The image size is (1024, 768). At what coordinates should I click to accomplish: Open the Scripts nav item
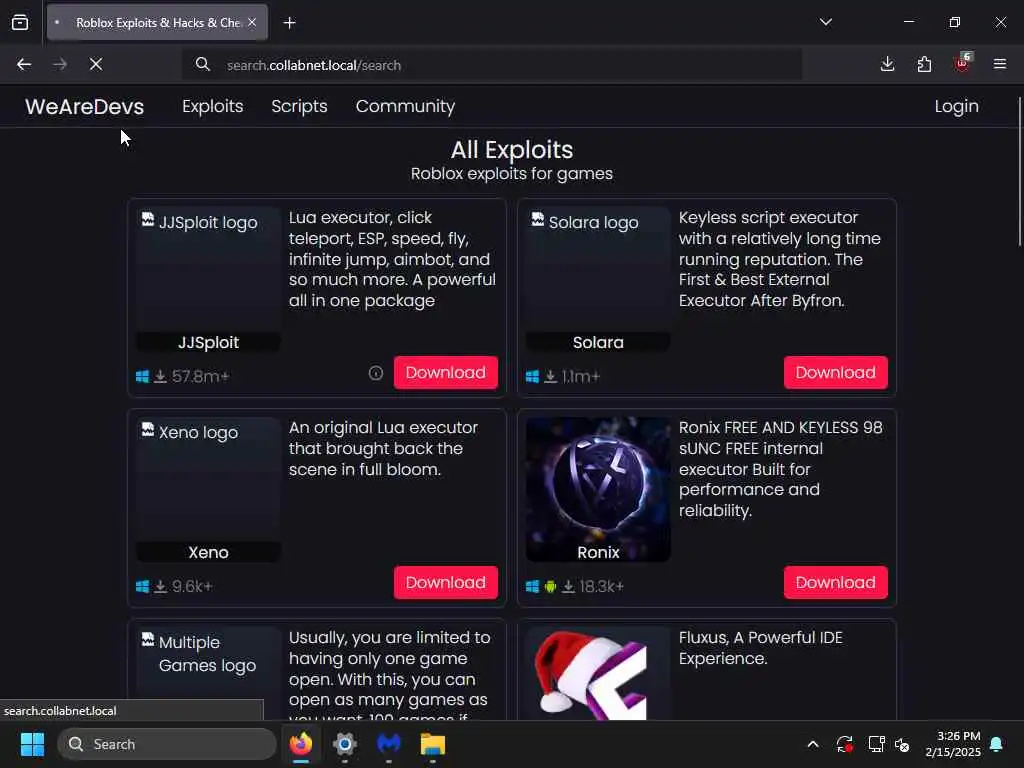tap(299, 106)
